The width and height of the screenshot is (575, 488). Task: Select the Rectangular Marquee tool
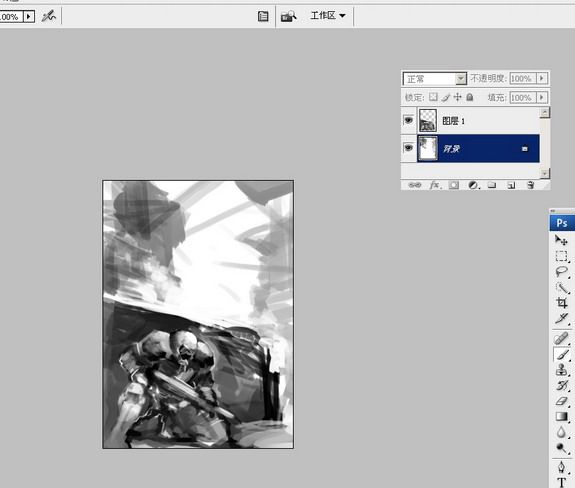[561, 256]
